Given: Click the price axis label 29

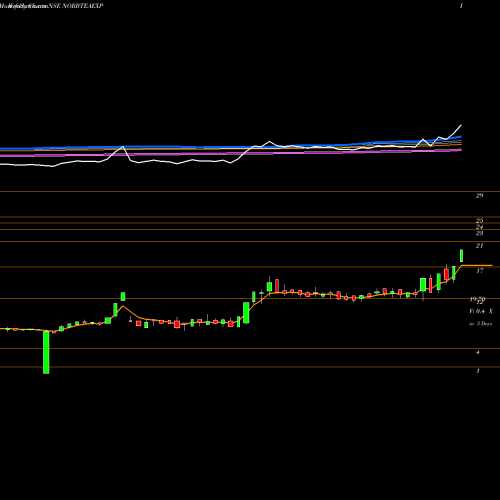Looking at the screenshot, I should (x=479, y=196).
